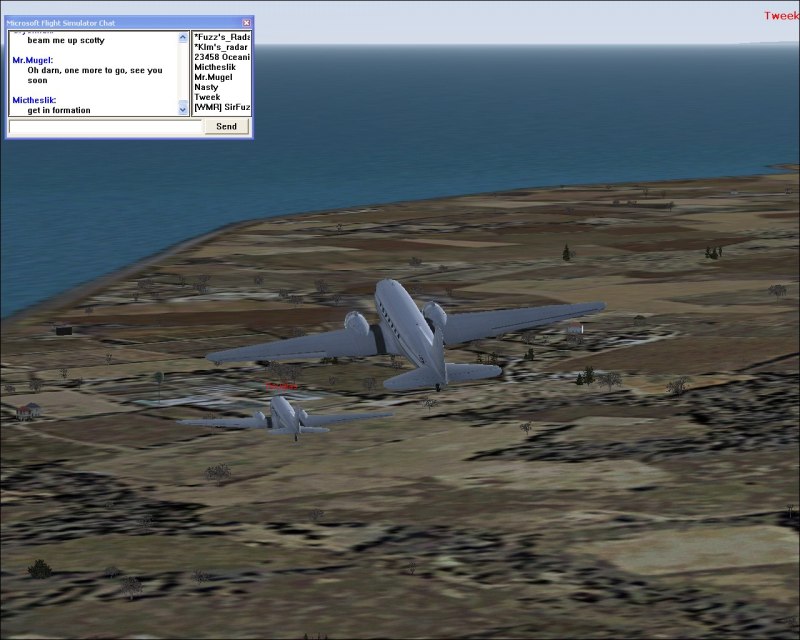This screenshot has height=640, width=800.
Task: Select *Klm's_radar in the player list
Action: [221, 47]
